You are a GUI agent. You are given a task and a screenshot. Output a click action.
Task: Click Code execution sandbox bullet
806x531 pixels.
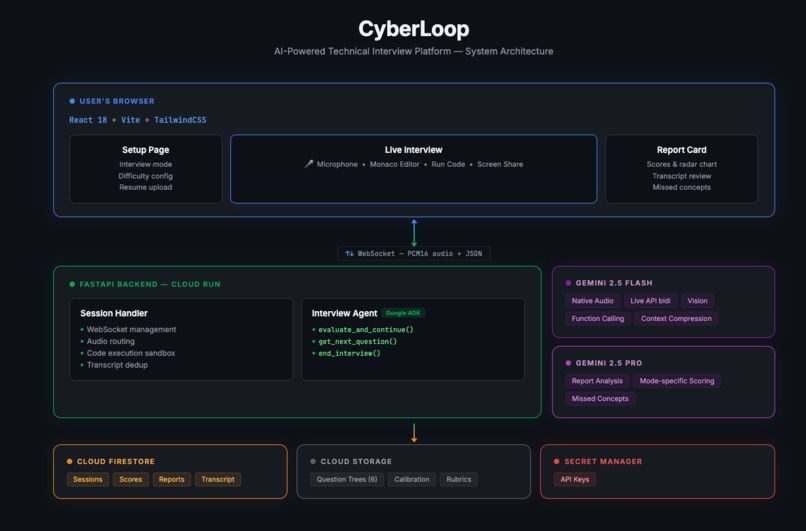click(x=131, y=353)
